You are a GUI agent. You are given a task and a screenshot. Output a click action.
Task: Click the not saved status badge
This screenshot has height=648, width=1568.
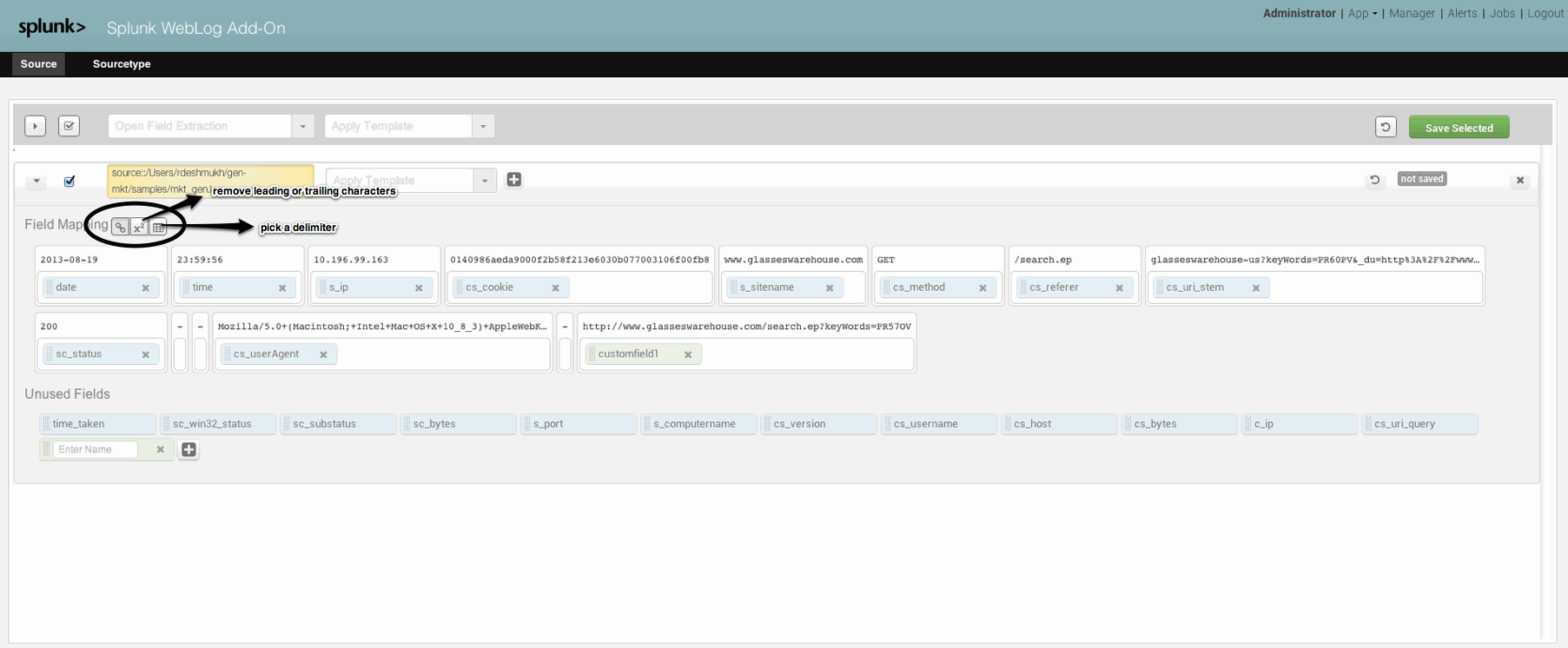[x=1421, y=179]
